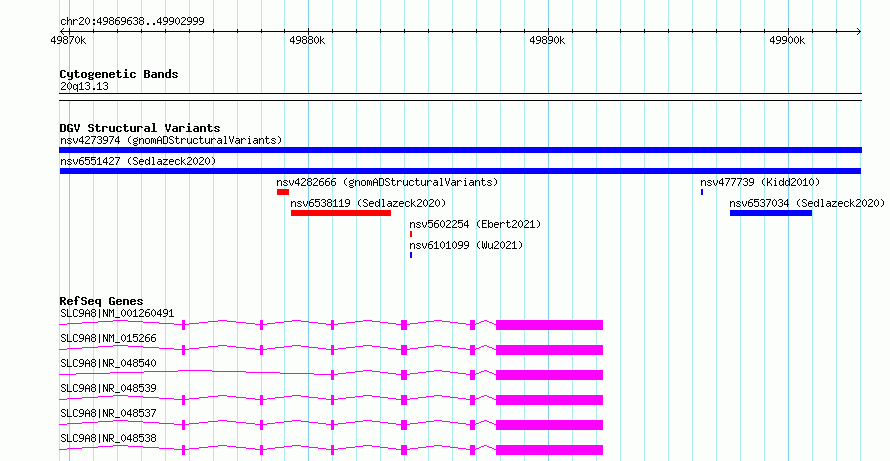The width and height of the screenshot is (890, 461).
Task: Open SLC9A8|NR_048539 transcript label
Action: (108, 388)
